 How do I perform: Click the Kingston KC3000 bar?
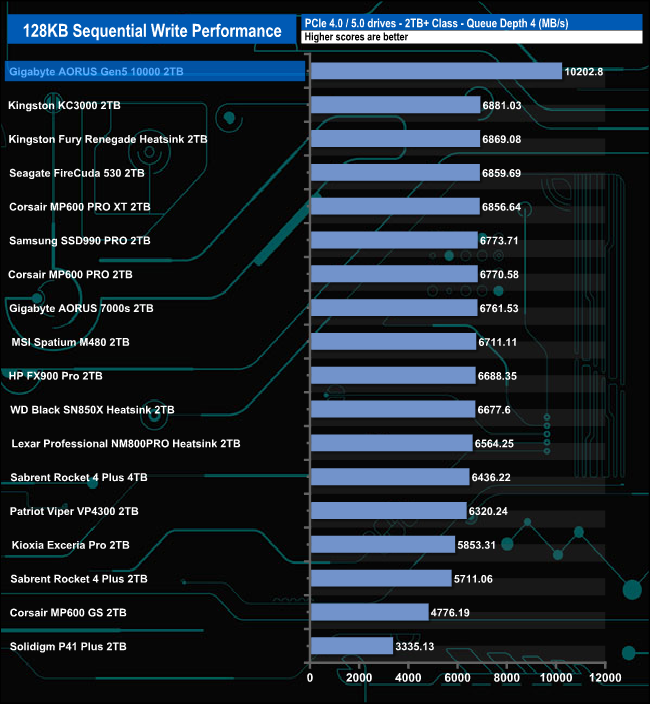point(395,105)
